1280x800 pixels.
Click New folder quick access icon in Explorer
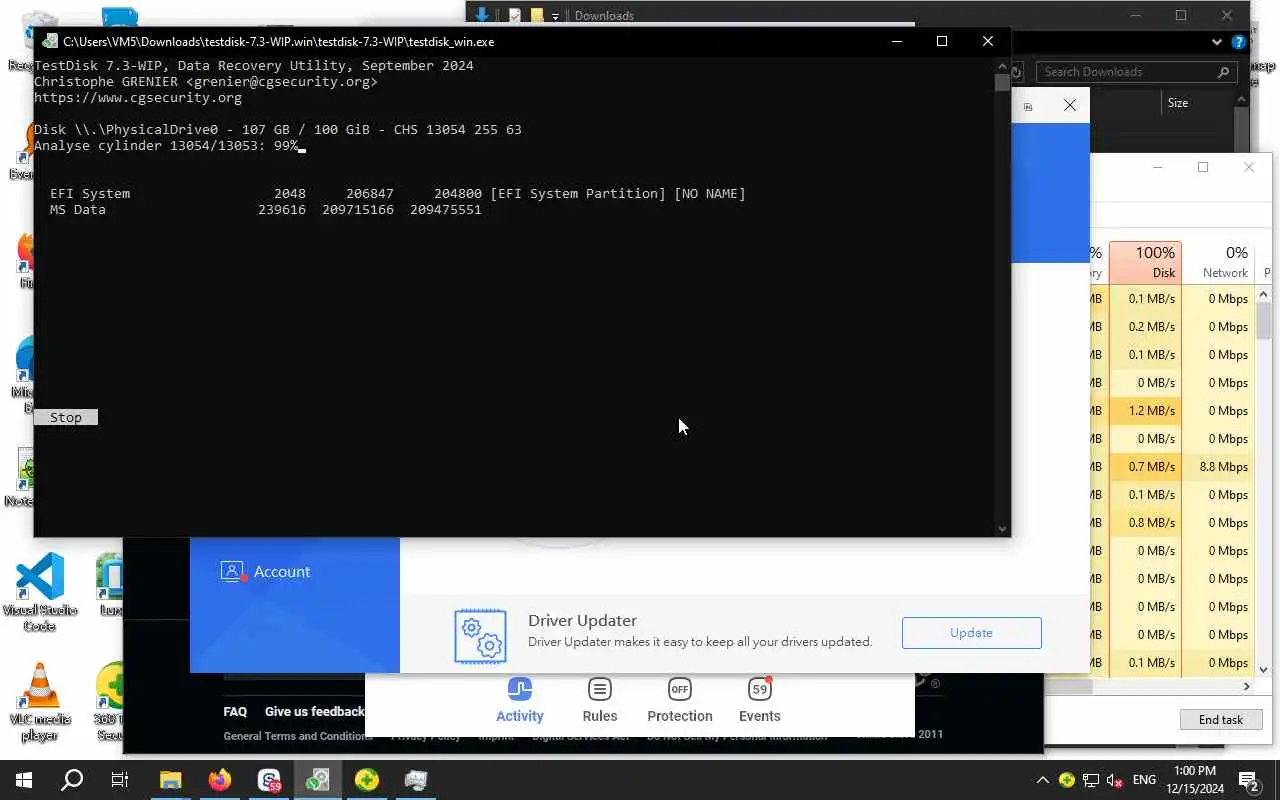point(537,15)
